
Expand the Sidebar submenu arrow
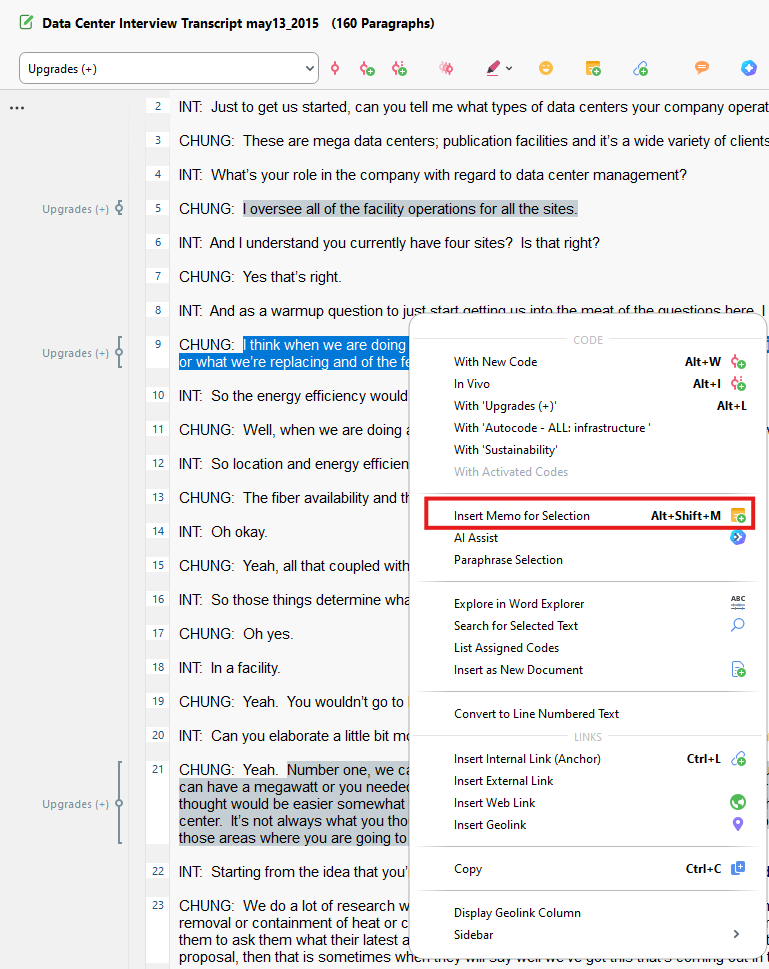(736, 934)
